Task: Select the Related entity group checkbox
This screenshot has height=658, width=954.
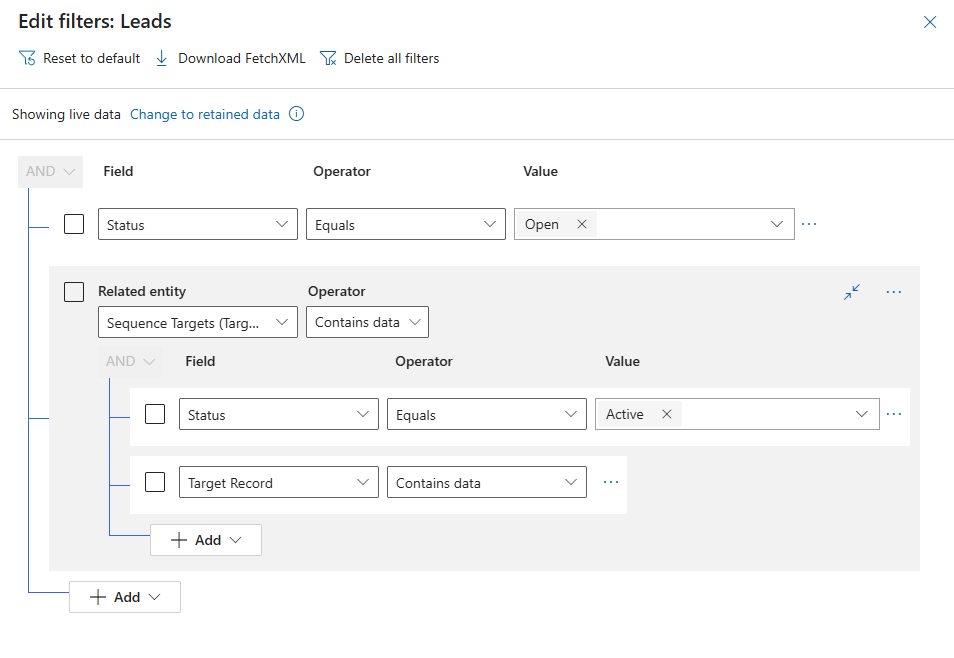Action: (74, 292)
